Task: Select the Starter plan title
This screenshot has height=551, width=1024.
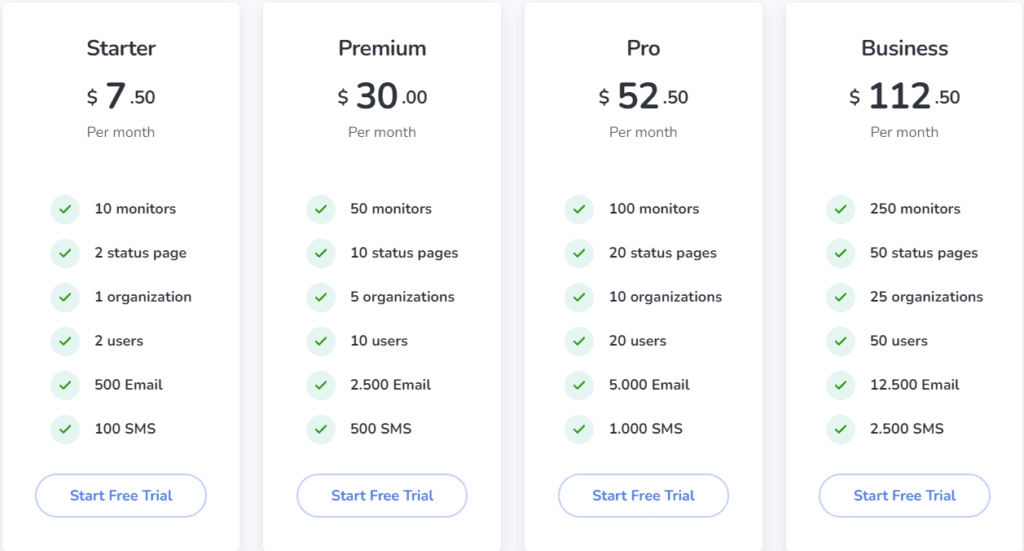Action: pyautogui.click(x=121, y=48)
